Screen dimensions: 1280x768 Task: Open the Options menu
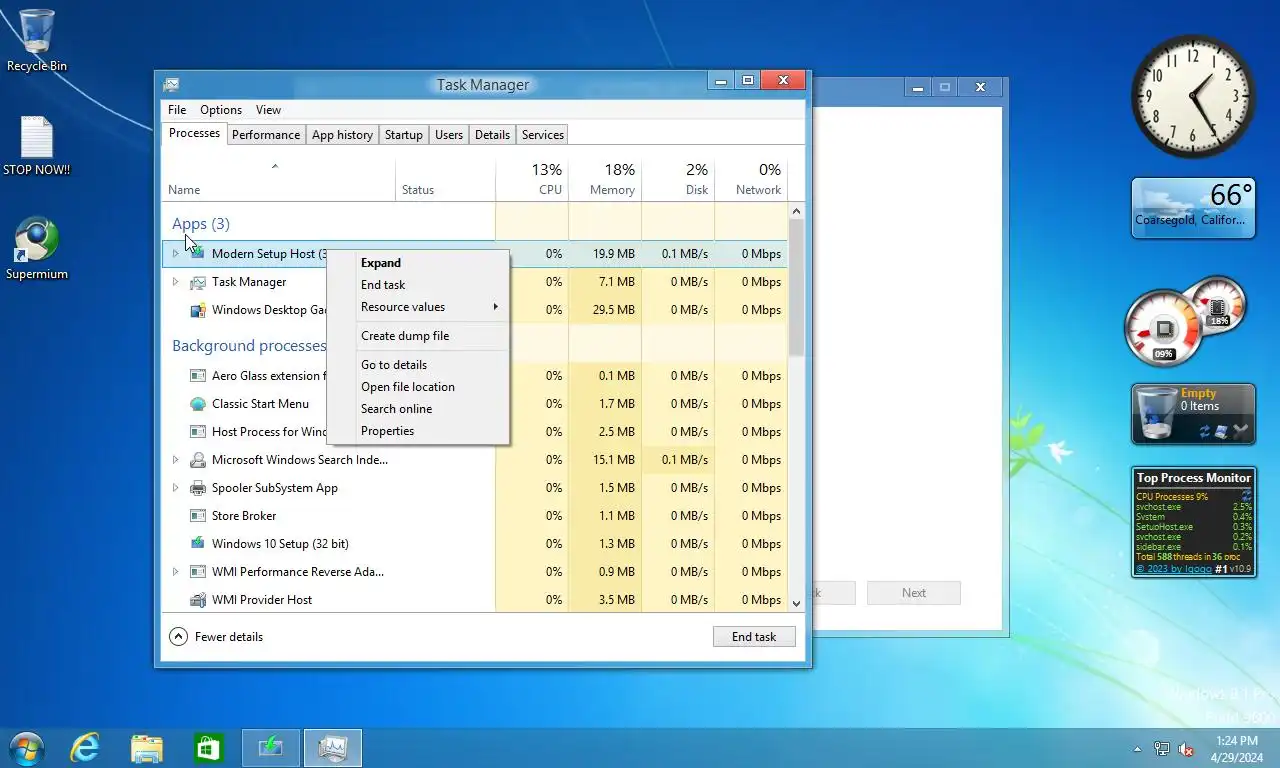(x=221, y=110)
